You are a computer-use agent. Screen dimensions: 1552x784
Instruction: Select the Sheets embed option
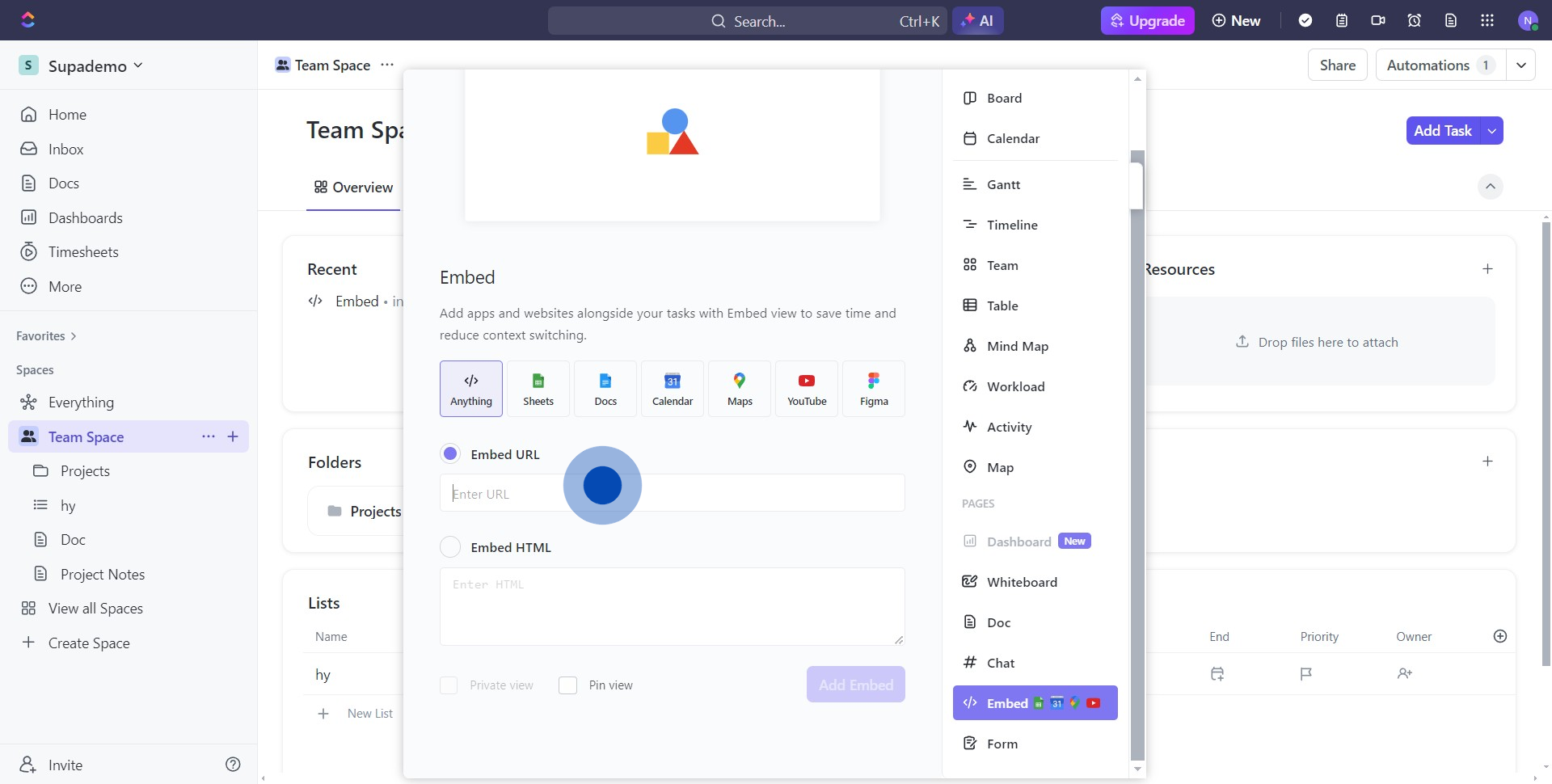coord(538,389)
